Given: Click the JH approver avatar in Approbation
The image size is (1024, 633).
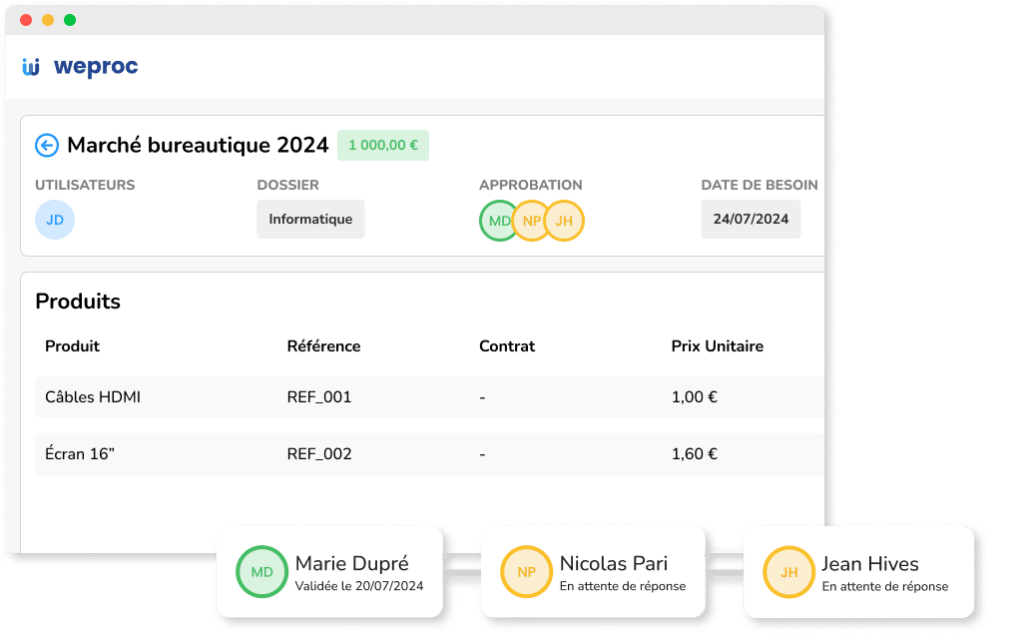Looking at the screenshot, I should tap(565, 221).
